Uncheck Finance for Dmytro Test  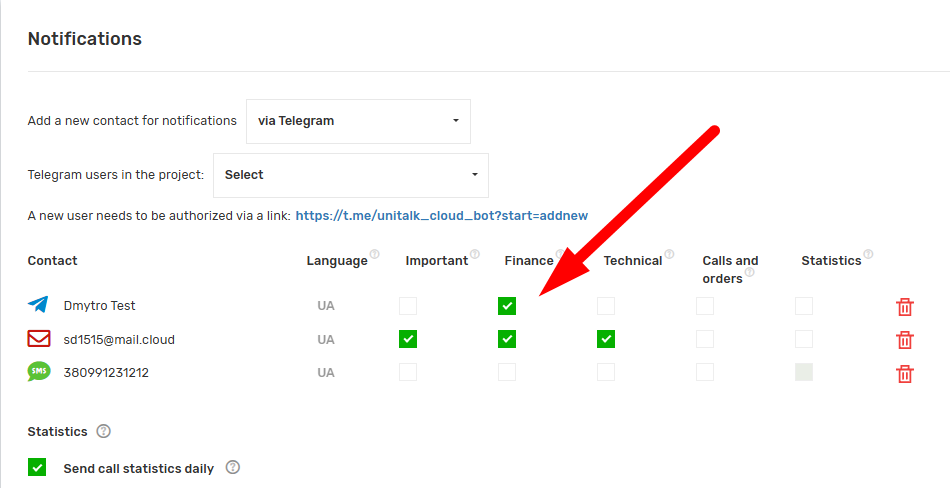(507, 306)
